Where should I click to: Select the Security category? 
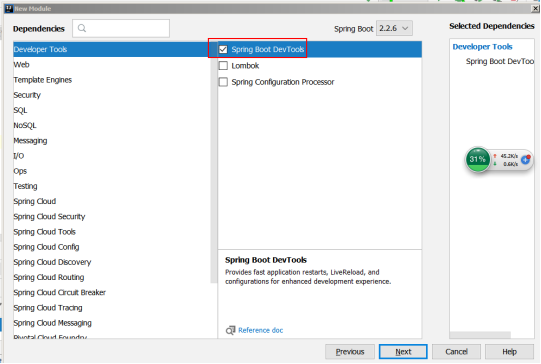(111, 95)
